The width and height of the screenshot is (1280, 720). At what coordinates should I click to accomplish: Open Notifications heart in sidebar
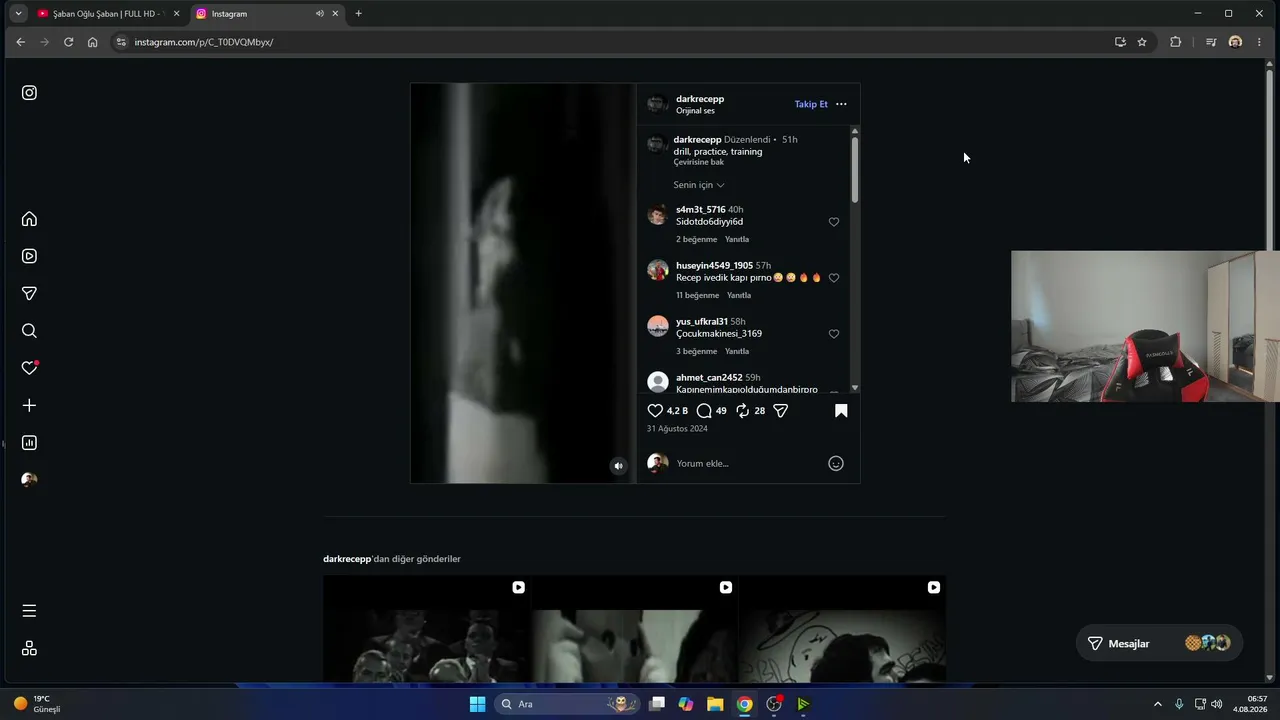(29, 368)
